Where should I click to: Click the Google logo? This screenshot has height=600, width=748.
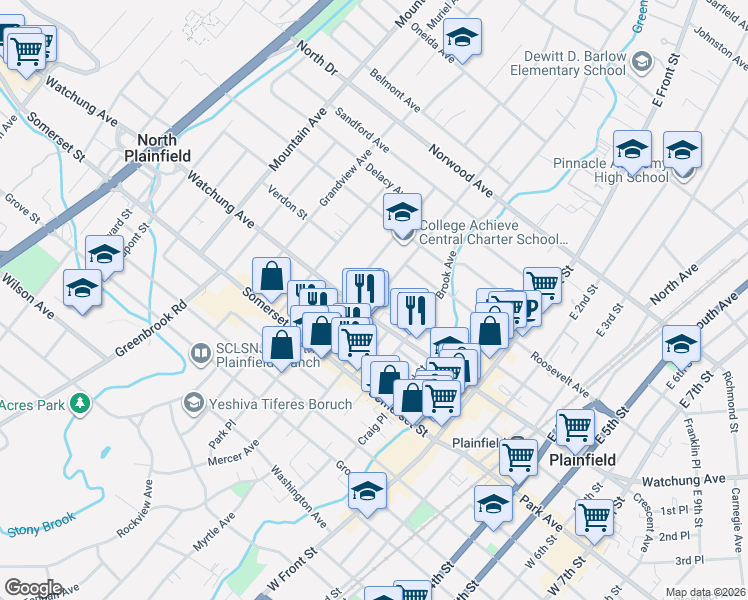33,587
